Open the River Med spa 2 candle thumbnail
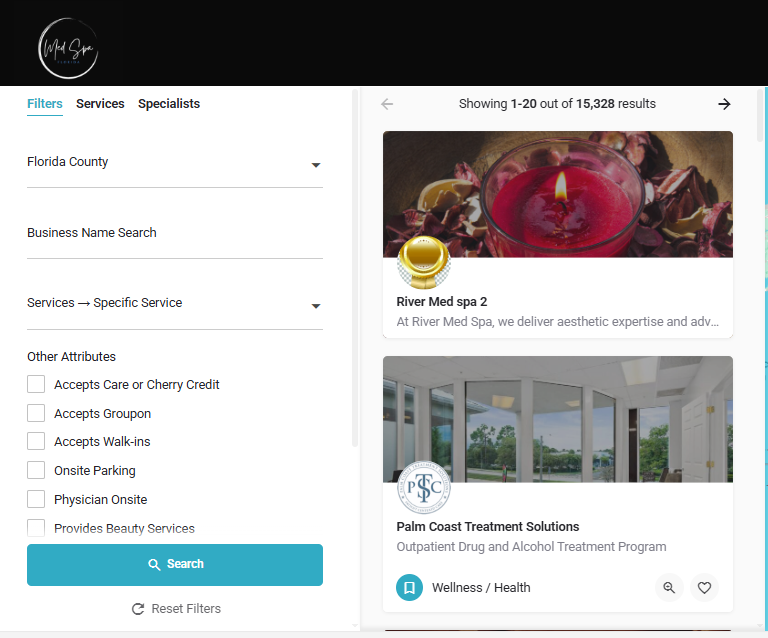 558,194
